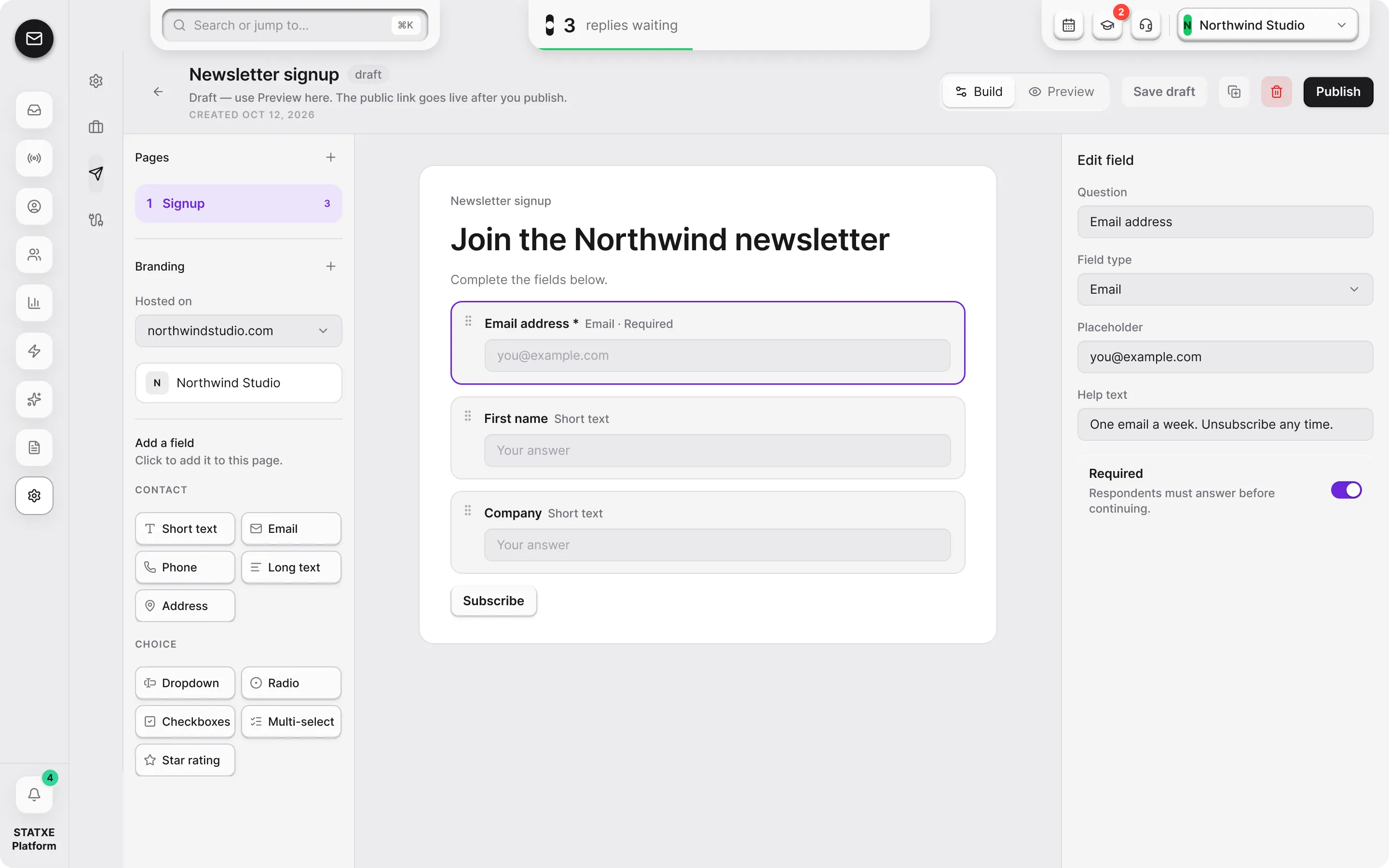Add a Phone contact field
This screenshot has width=1389, height=868.
click(x=185, y=567)
